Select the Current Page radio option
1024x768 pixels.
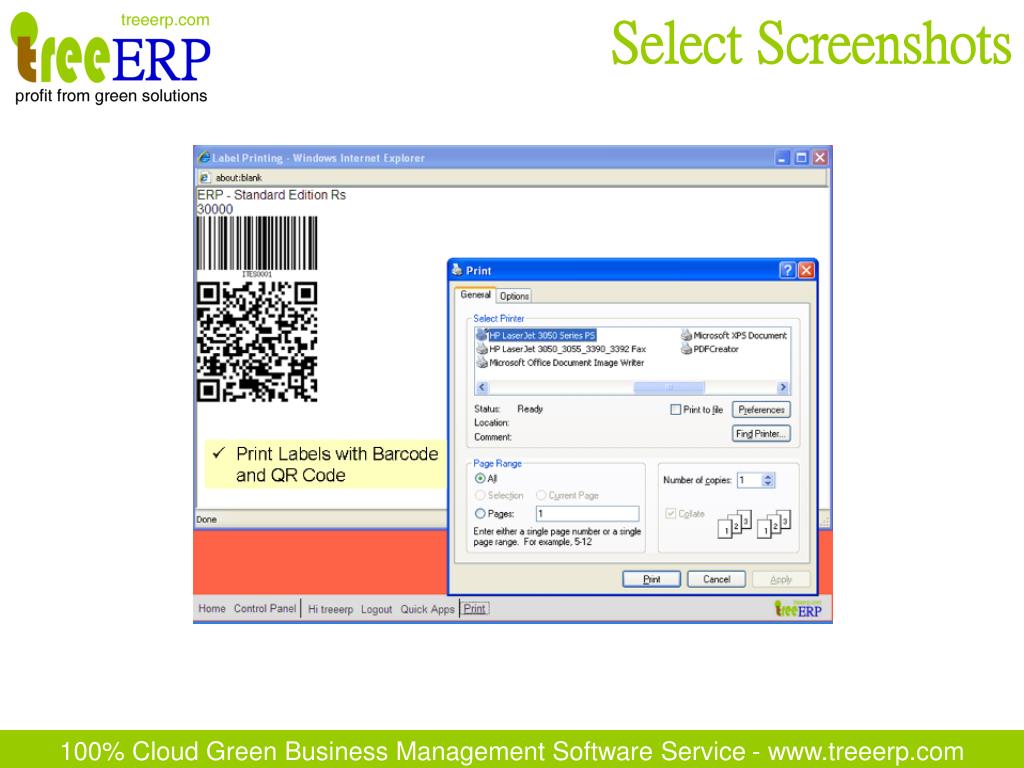(541, 495)
